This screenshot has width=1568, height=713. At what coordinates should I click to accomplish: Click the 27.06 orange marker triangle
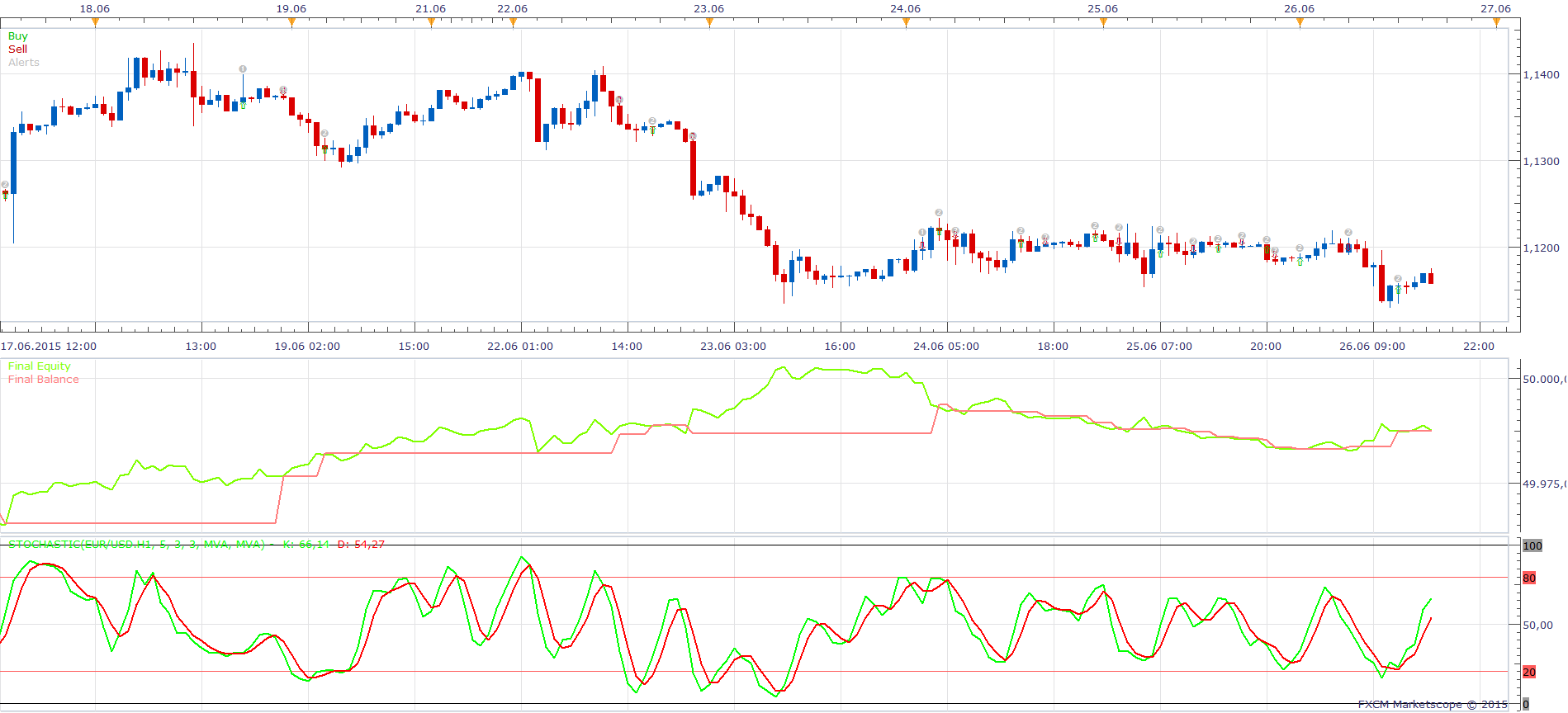pyautogui.click(x=1496, y=22)
